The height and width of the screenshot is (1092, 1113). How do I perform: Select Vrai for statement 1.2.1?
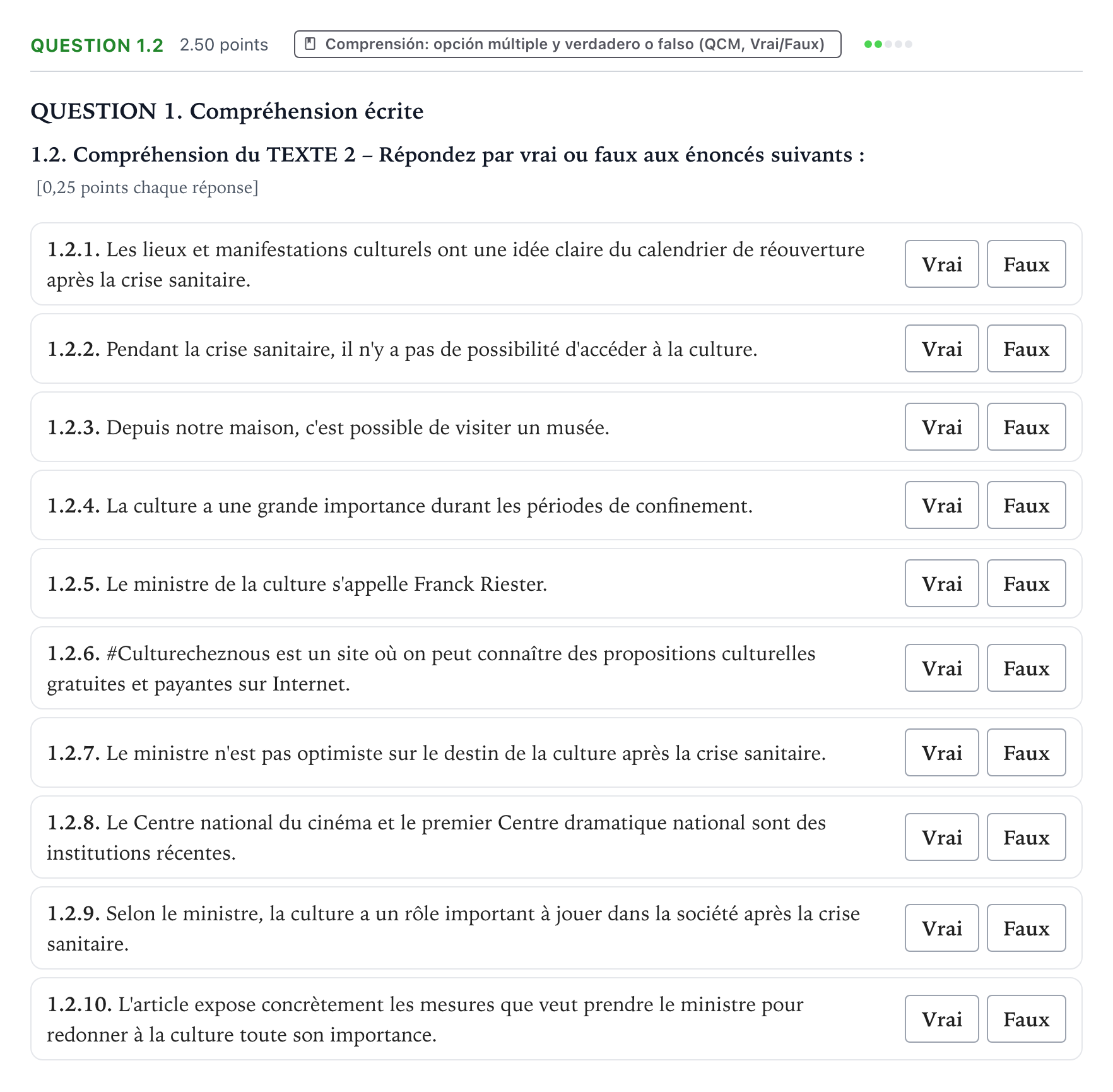941,264
